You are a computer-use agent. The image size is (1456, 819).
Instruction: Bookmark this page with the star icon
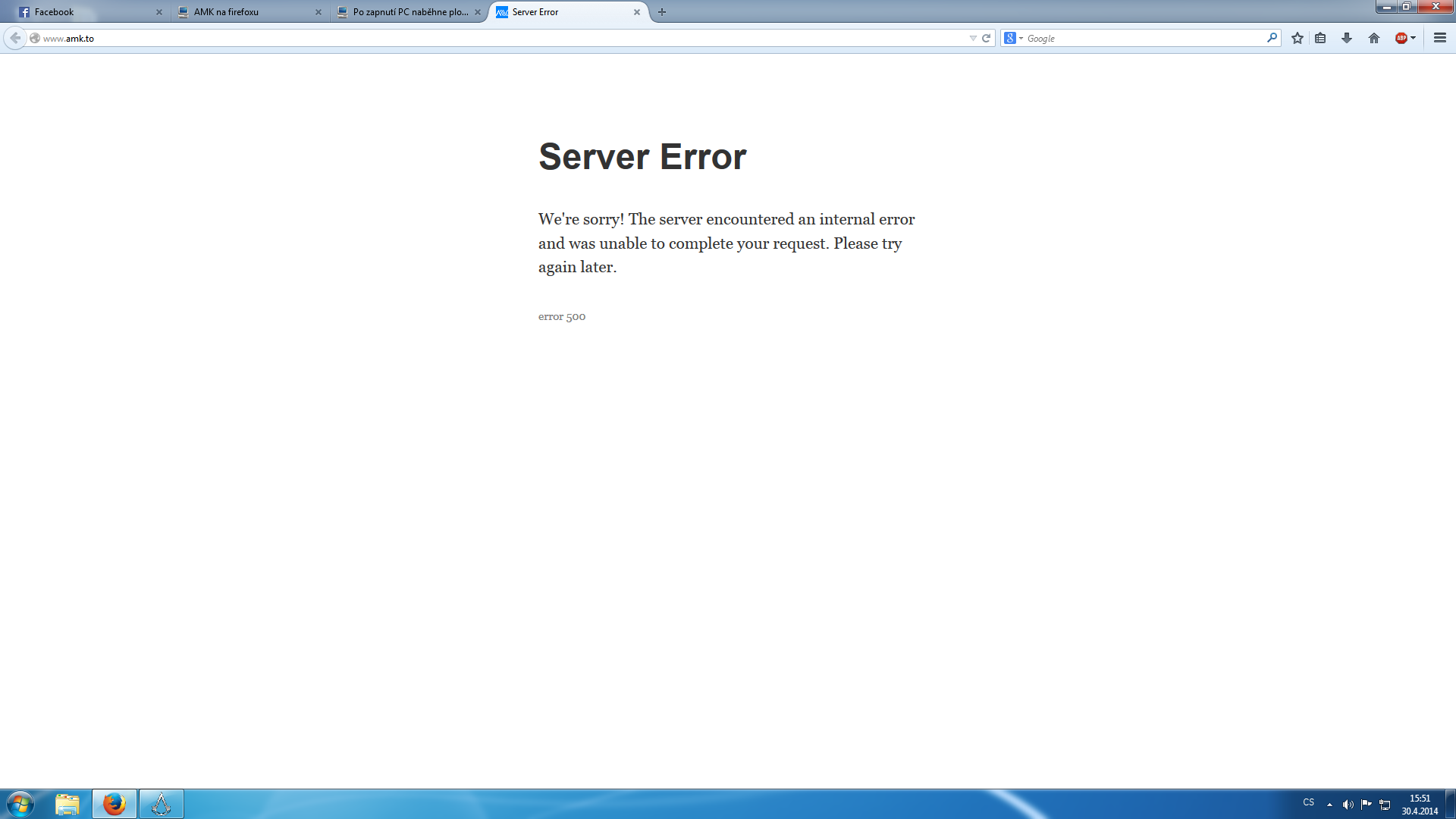(1297, 38)
